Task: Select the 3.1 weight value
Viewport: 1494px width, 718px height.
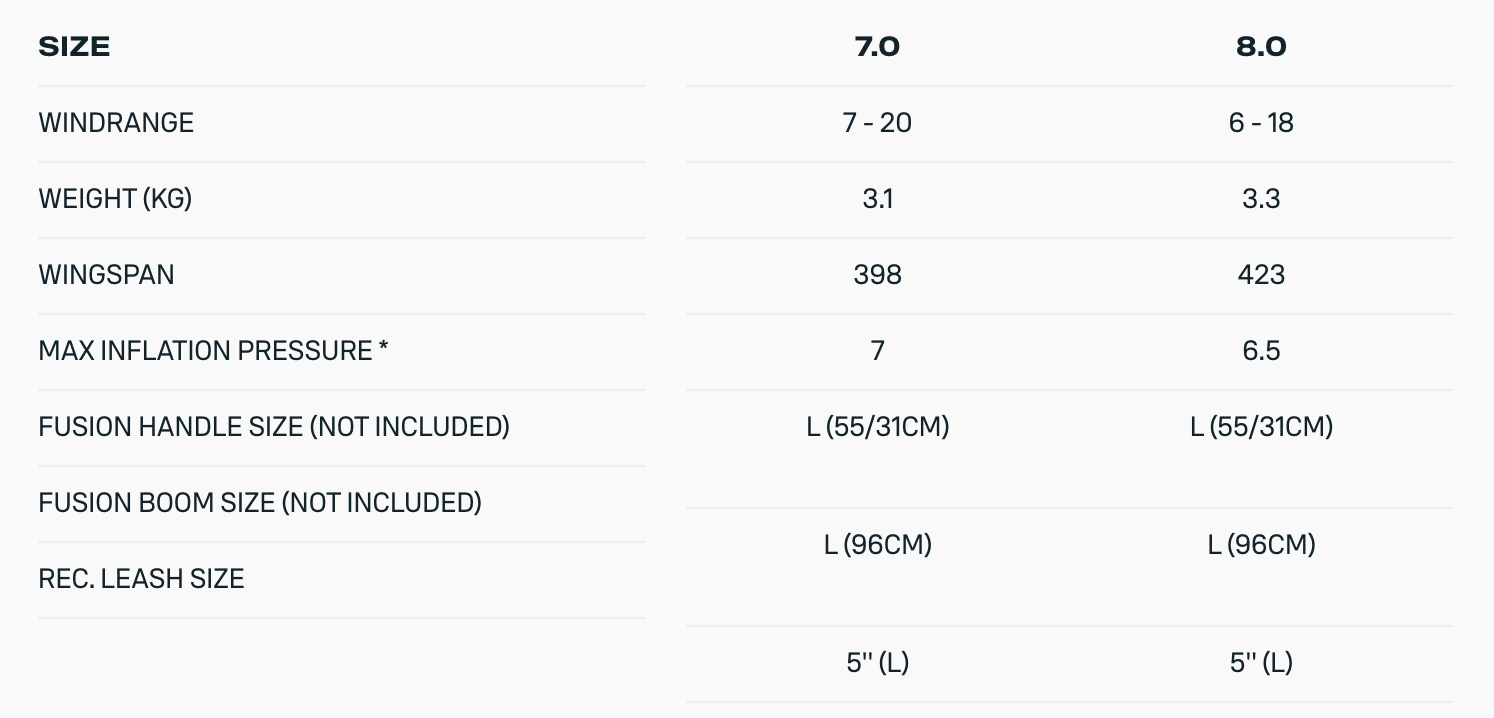Action: pyautogui.click(x=877, y=199)
